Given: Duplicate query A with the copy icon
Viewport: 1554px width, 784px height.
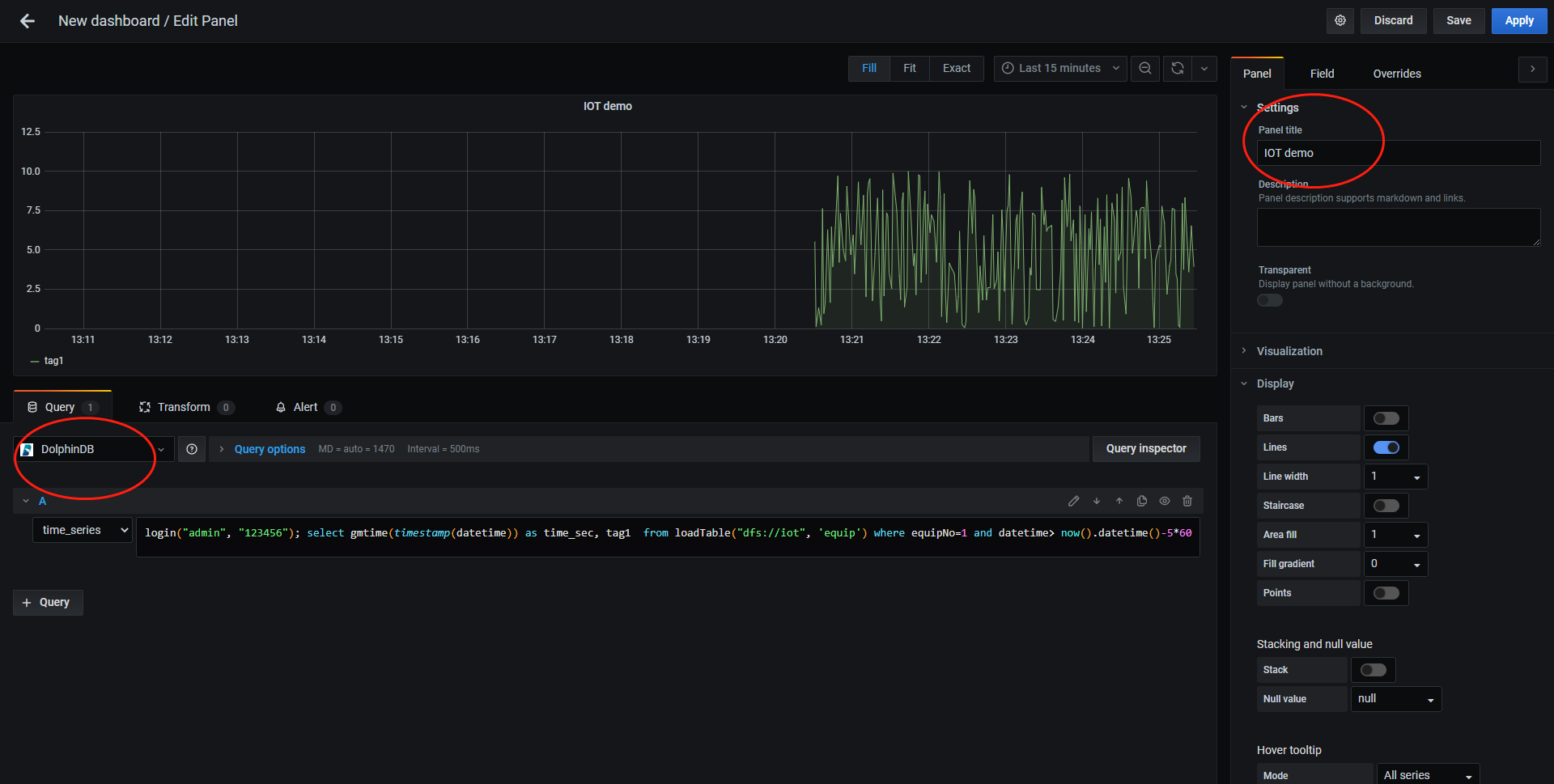Looking at the screenshot, I should [1141, 501].
